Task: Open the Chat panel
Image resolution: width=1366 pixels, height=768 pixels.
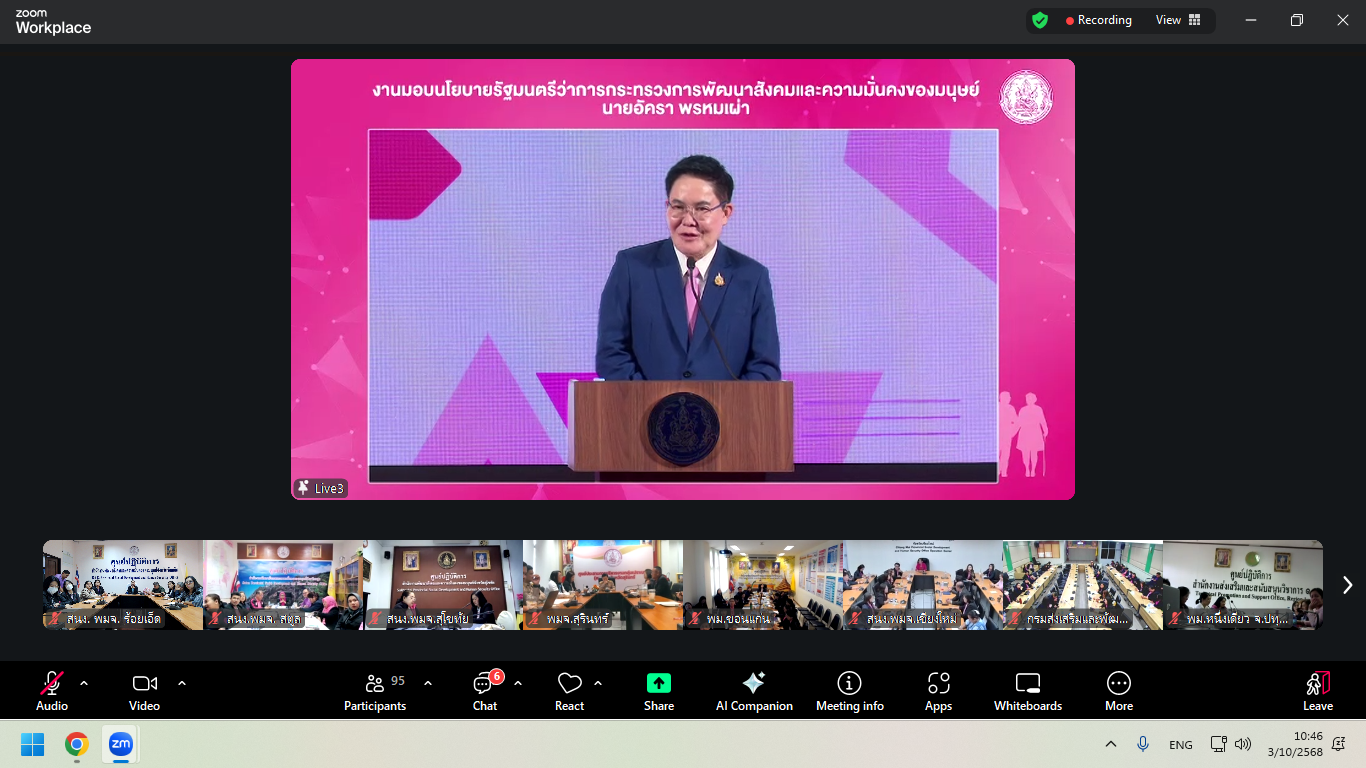Action: pos(485,689)
